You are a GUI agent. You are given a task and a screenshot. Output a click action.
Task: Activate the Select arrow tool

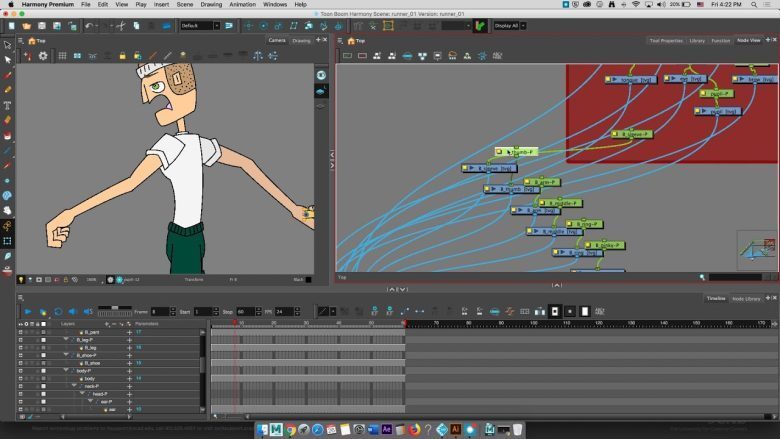point(7,45)
